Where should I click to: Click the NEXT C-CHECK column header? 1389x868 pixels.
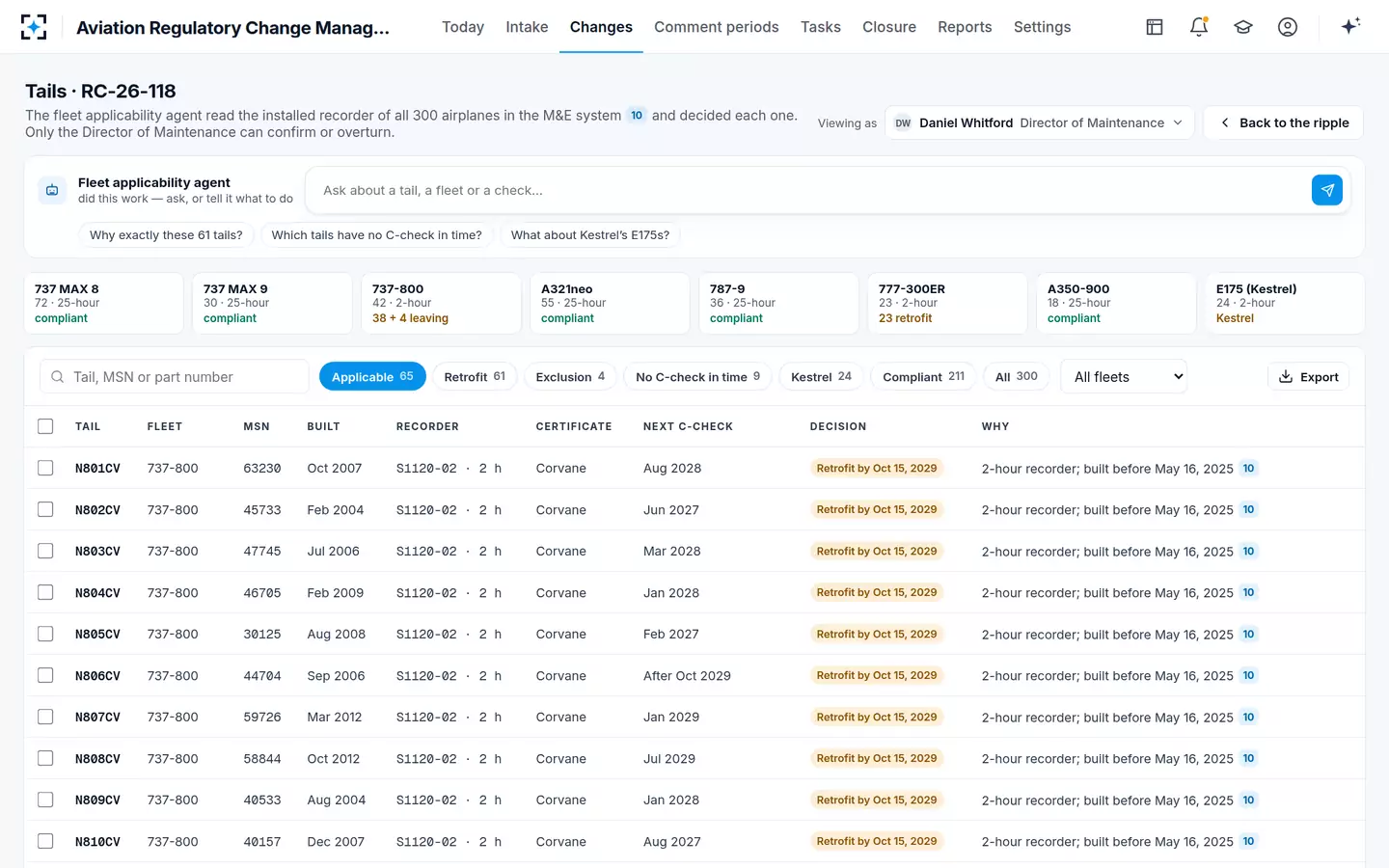tap(688, 426)
